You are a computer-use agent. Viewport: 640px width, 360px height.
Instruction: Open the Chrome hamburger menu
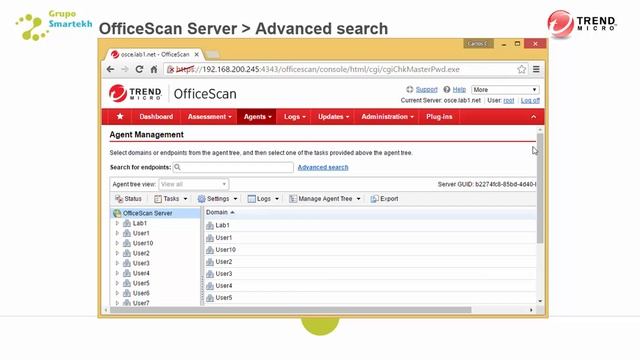[536, 69]
